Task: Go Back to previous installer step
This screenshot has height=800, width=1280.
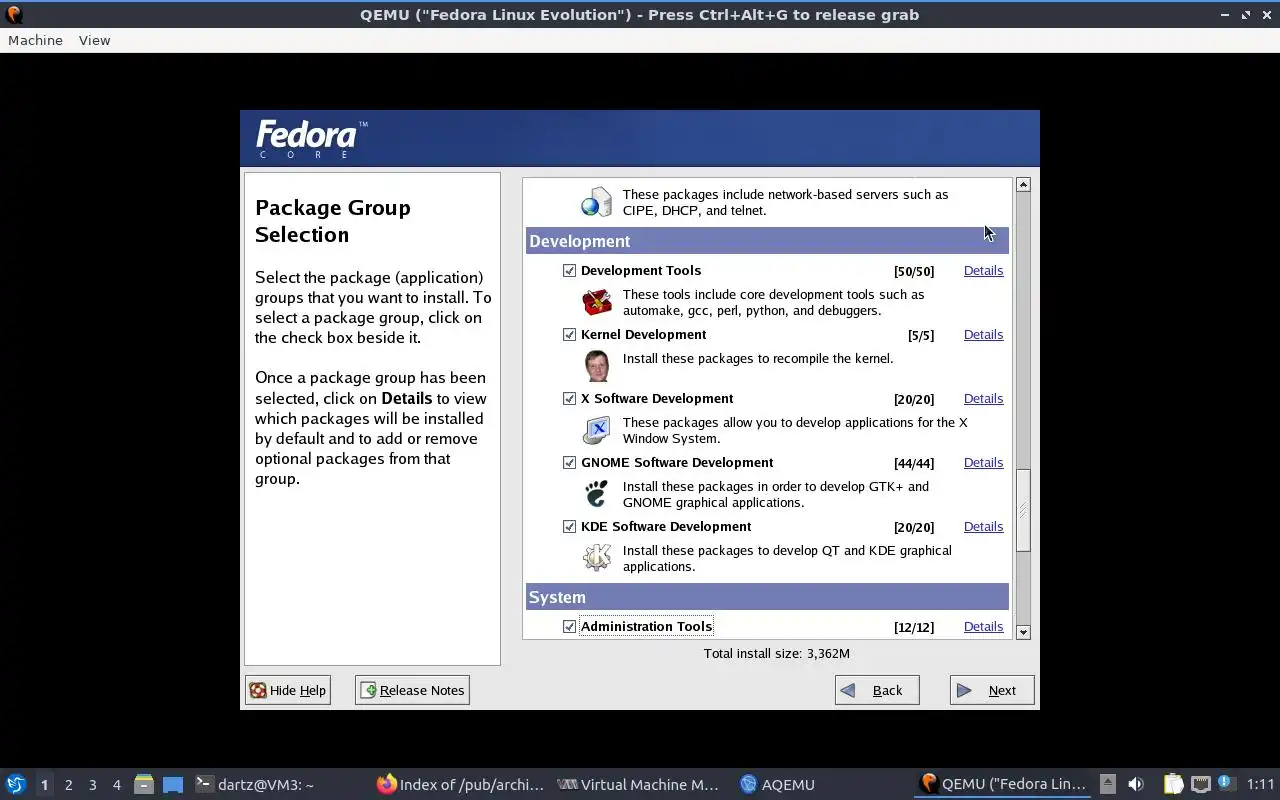Action: tap(877, 690)
